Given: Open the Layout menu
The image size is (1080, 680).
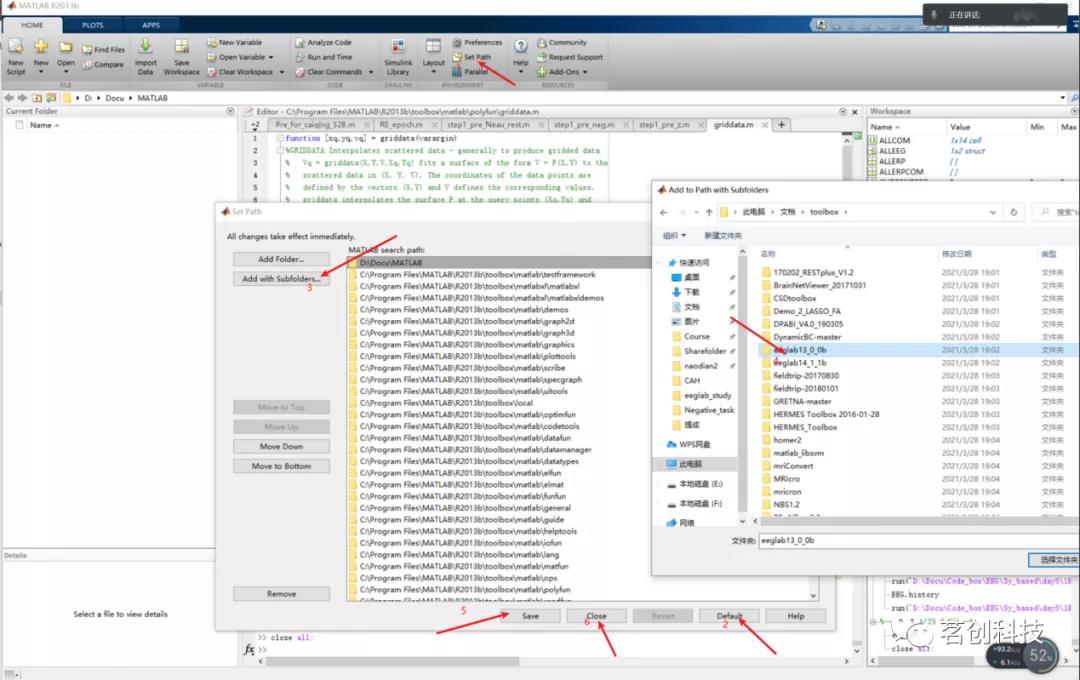Looking at the screenshot, I should pos(433,55).
